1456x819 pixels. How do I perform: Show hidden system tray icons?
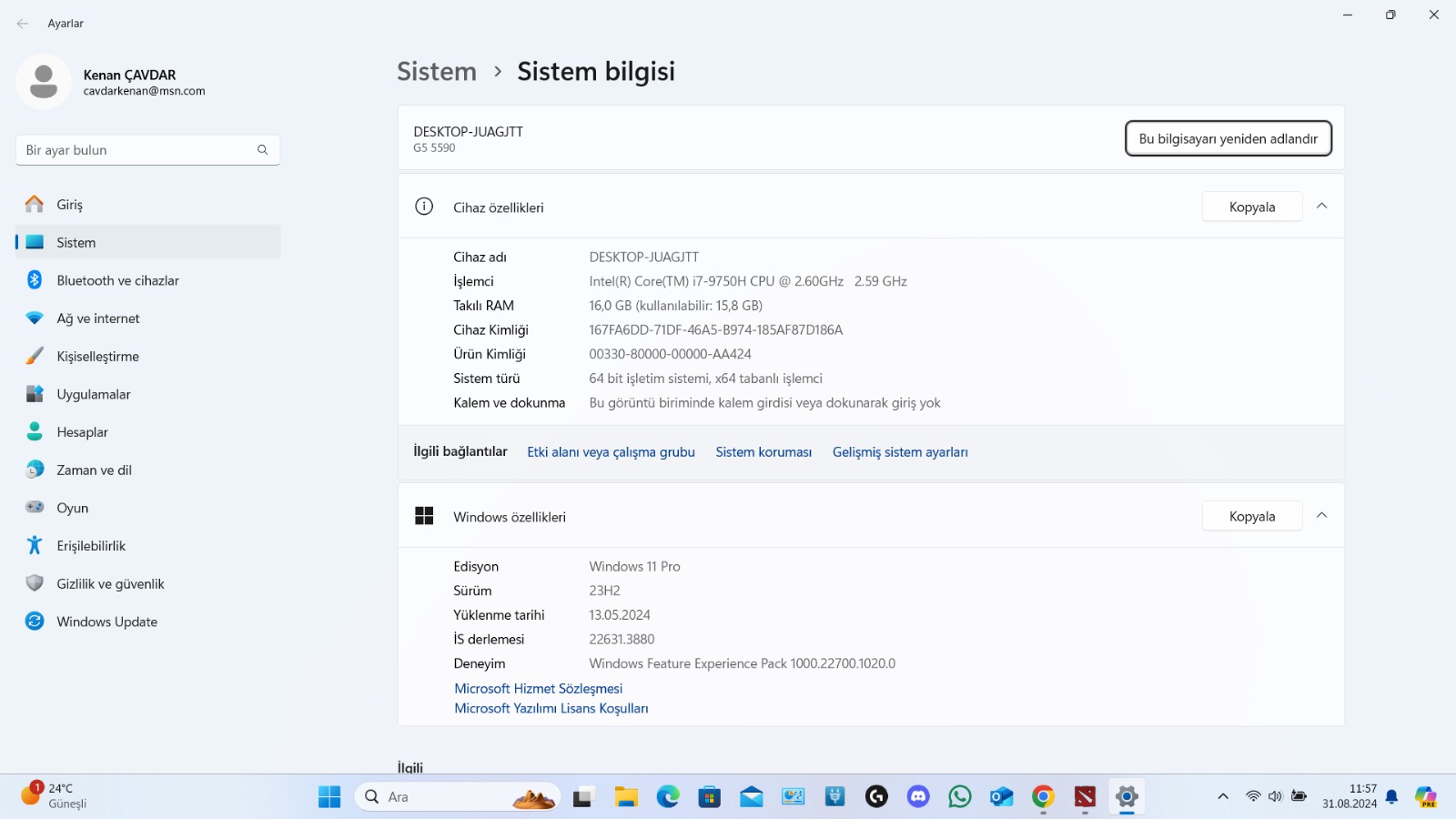[x=1223, y=797]
